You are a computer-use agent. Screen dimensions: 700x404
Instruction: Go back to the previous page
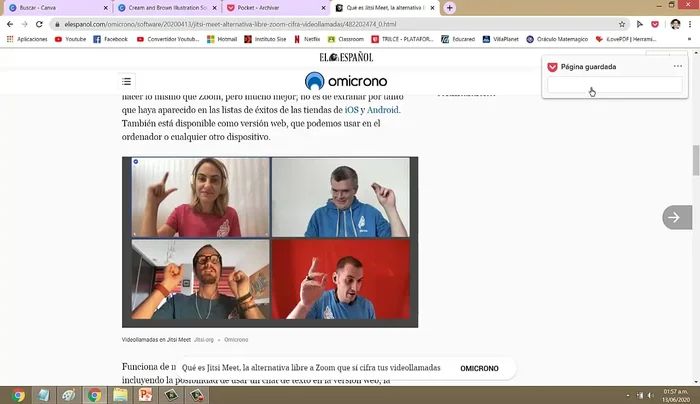10,24
